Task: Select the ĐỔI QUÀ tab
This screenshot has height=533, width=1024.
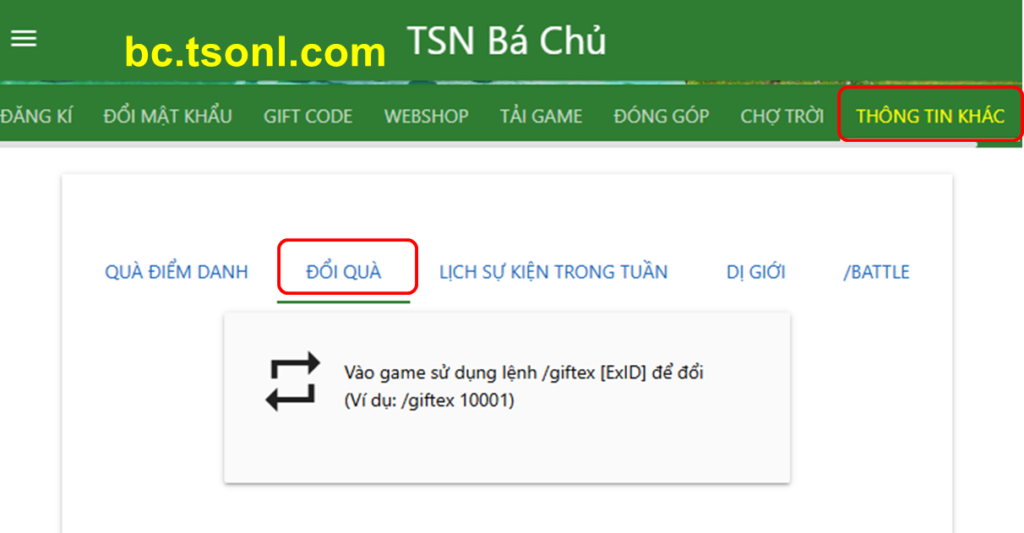Action: tap(344, 272)
